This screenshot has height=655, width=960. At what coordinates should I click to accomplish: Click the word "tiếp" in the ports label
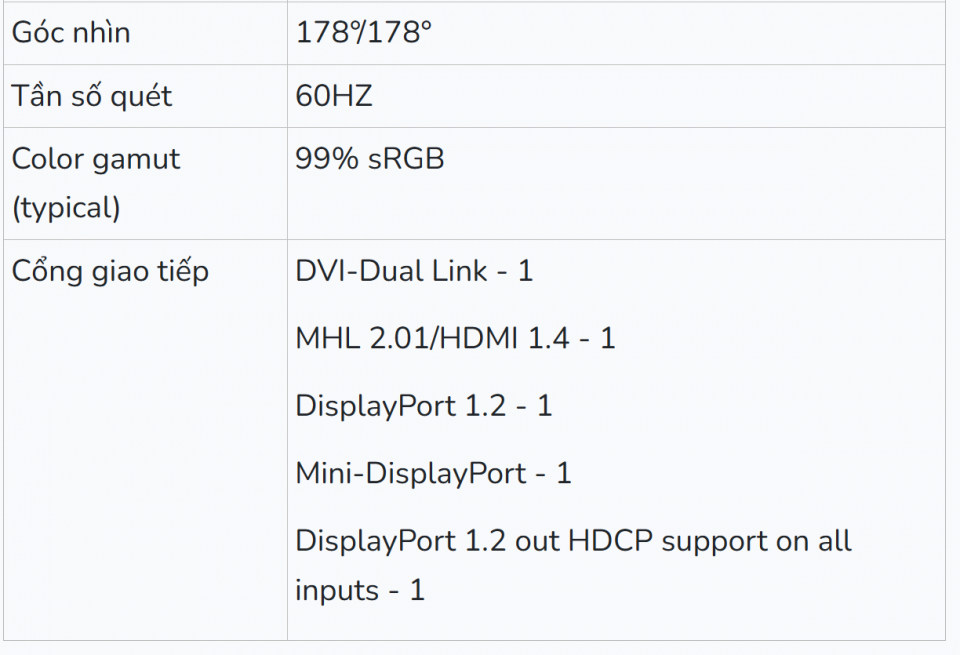pyautogui.click(x=182, y=271)
